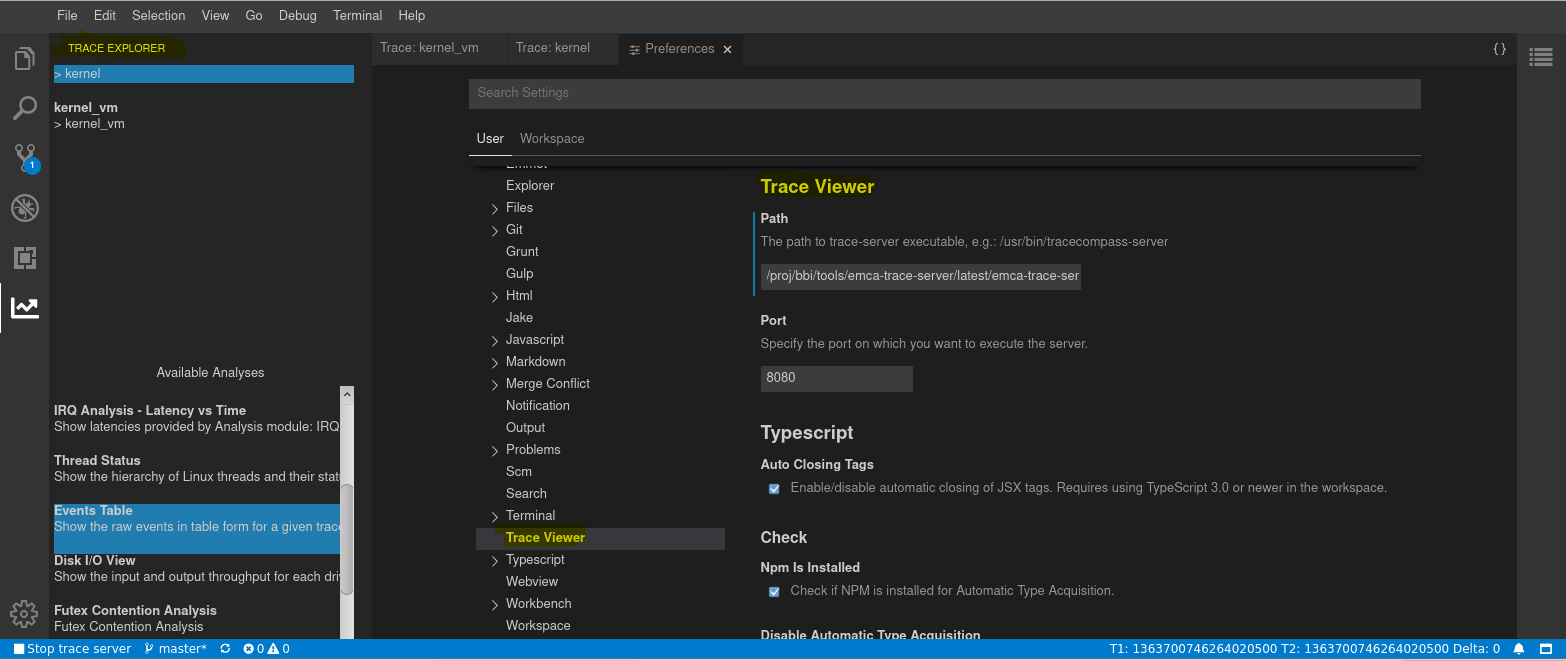Uncheck automatic closing of JSX tags
Viewport: 1566px width, 661px height.
774,488
